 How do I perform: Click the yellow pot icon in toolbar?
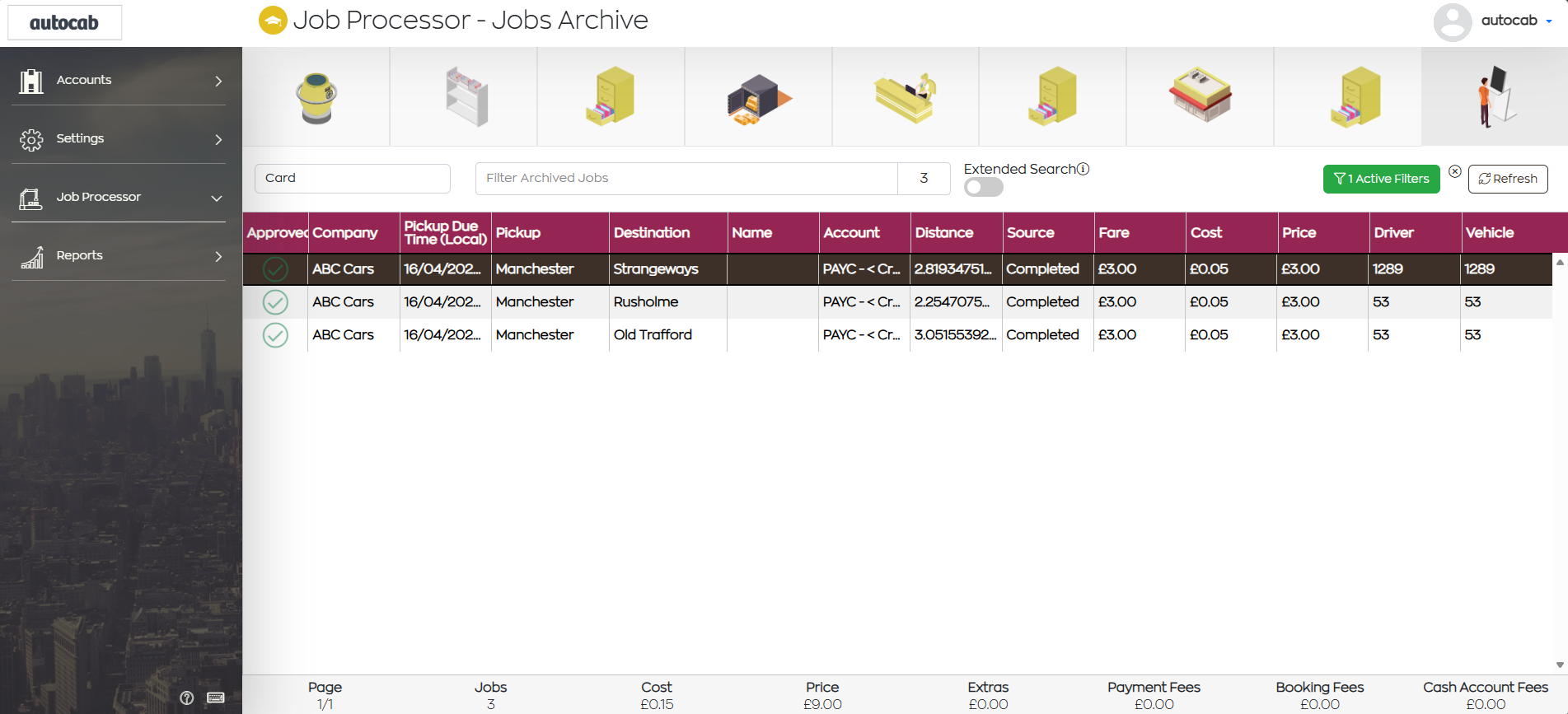tap(316, 97)
